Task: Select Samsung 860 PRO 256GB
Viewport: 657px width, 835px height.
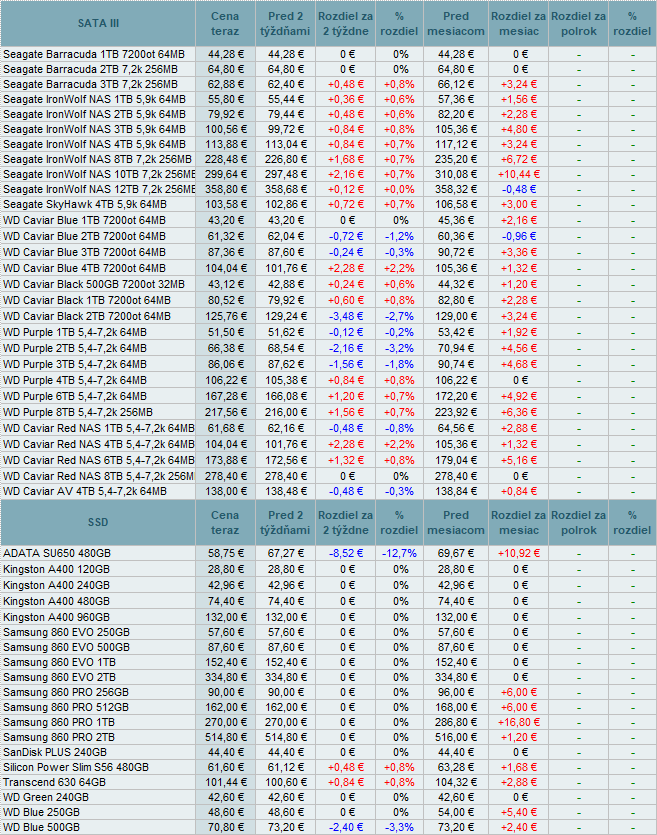Action: click(x=65, y=692)
